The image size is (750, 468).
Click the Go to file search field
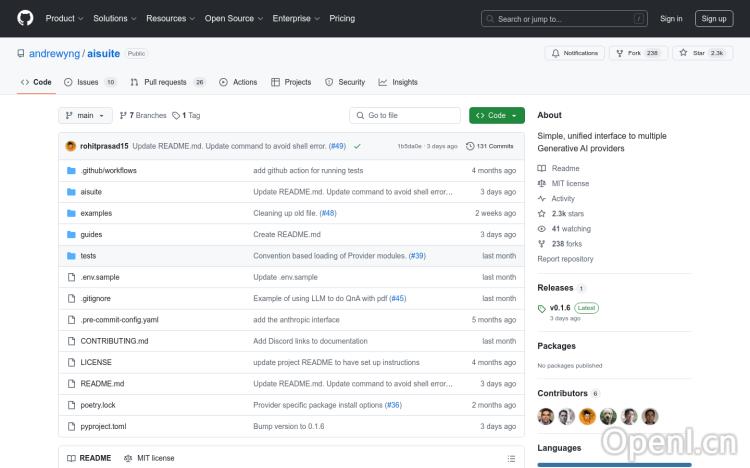pos(405,116)
